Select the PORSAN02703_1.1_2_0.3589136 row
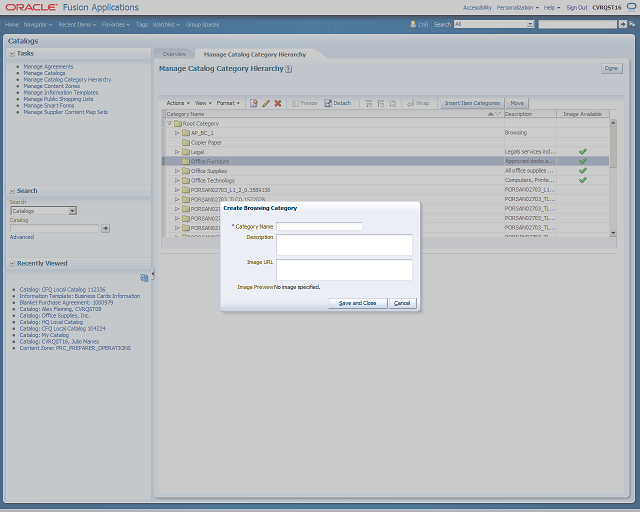The width and height of the screenshot is (640, 512). coord(385,190)
